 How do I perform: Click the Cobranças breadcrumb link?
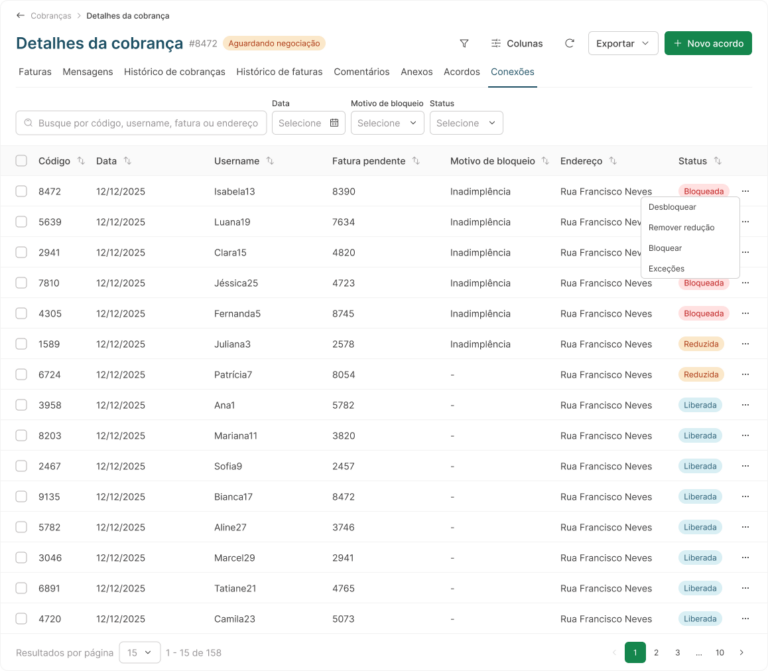tap(51, 16)
